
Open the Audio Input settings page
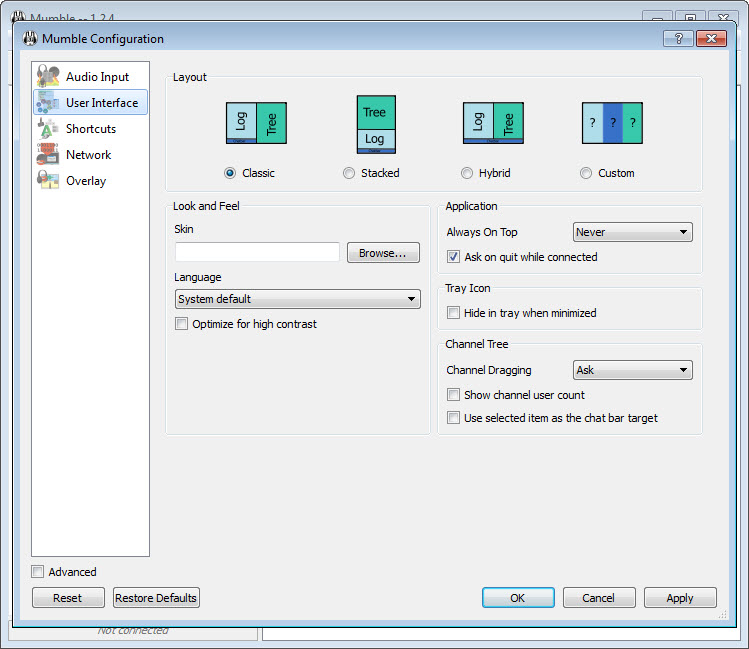pos(90,76)
